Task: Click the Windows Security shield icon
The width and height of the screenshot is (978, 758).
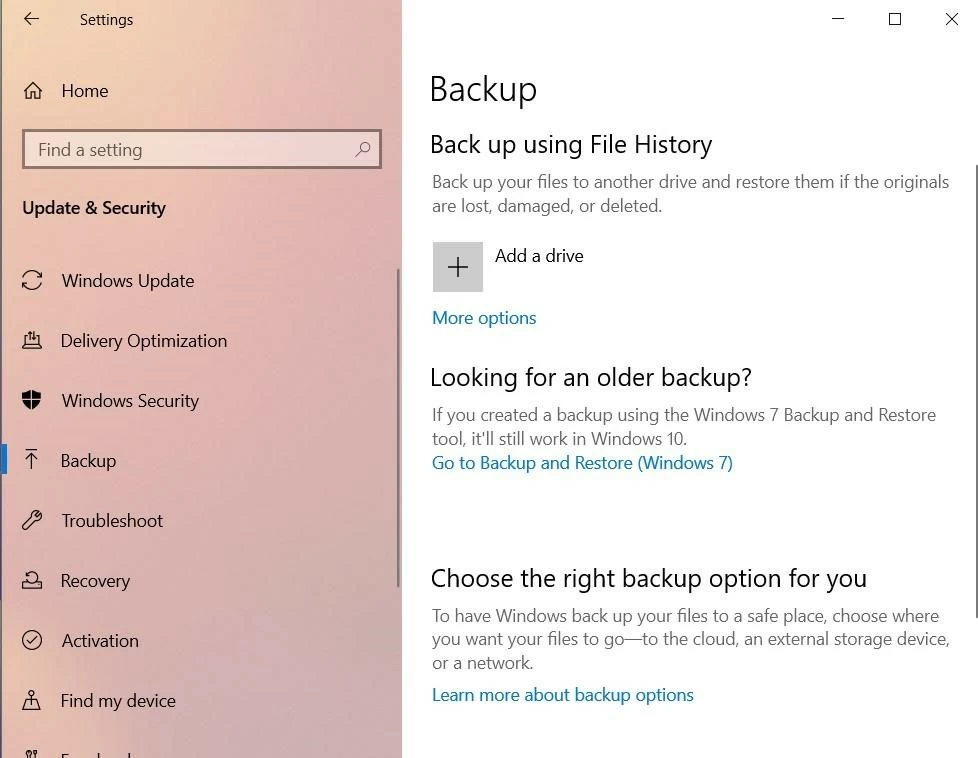Action: pyautogui.click(x=32, y=401)
